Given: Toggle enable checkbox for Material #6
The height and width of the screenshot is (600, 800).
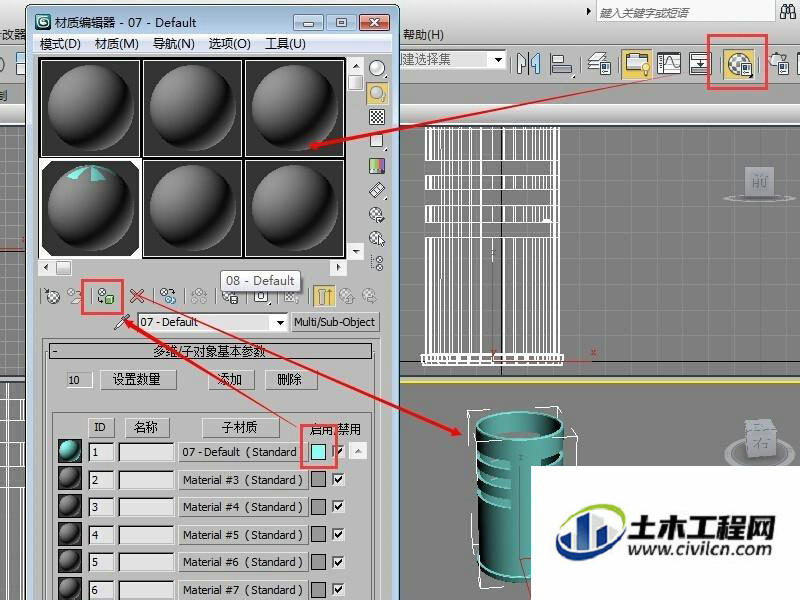Looking at the screenshot, I should point(338,562).
